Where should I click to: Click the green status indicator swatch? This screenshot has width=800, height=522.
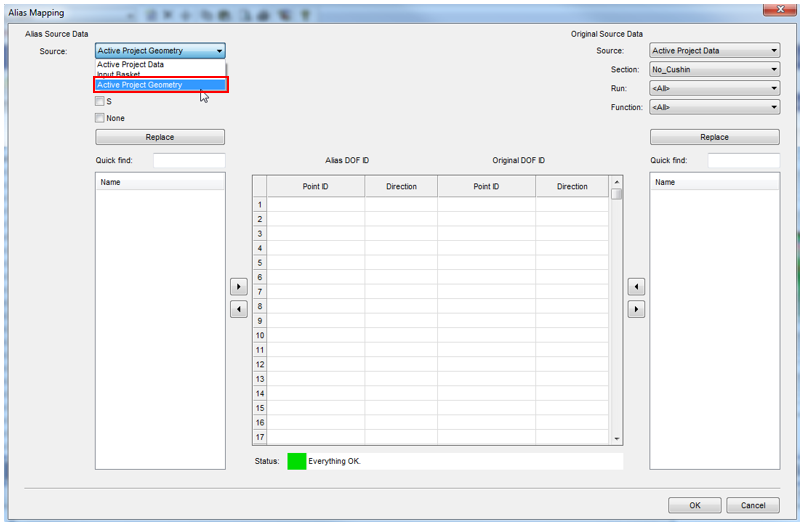(x=296, y=461)
